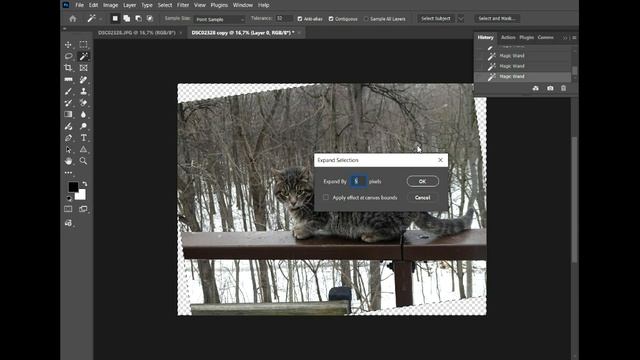Select the Type tool
Image resolution: width=640 pixels, height=360 pixels.
point(83,138)
